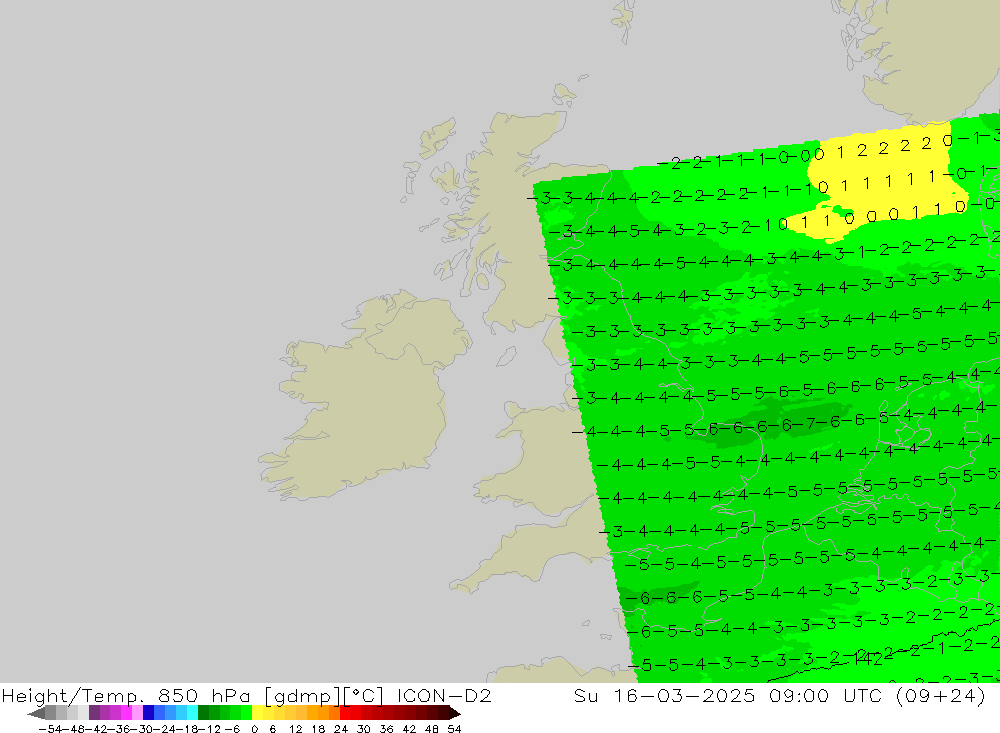Screen dimensions: 1000x733
Task: Pick the bright yellow swatch above legend value 0
Action: (258, 713)
